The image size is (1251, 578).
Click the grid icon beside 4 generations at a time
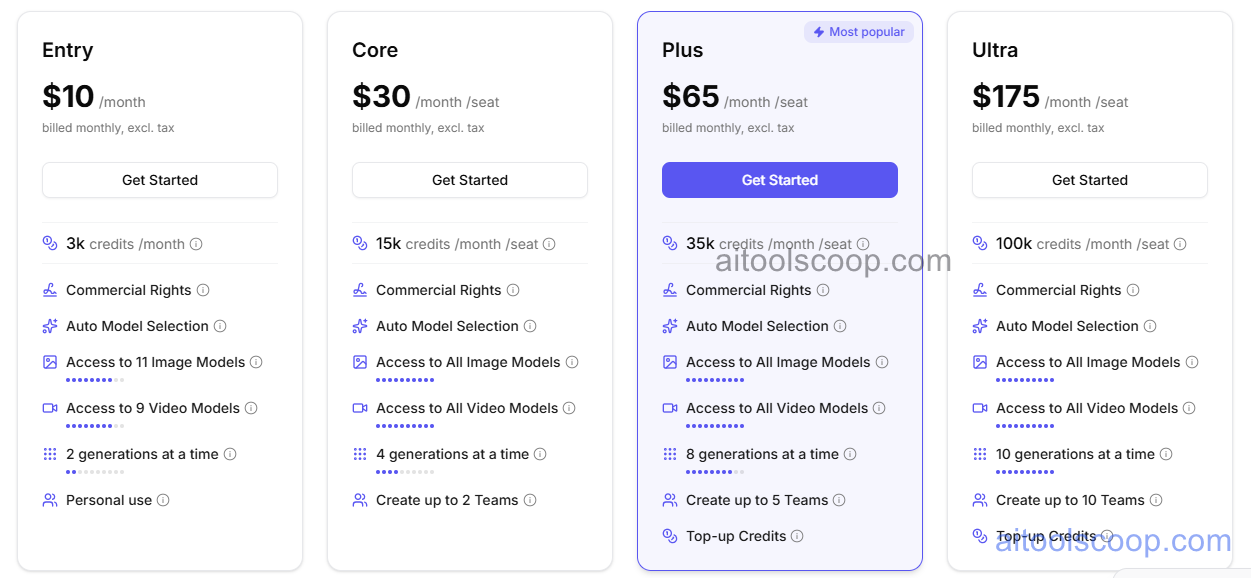(360, 454)
